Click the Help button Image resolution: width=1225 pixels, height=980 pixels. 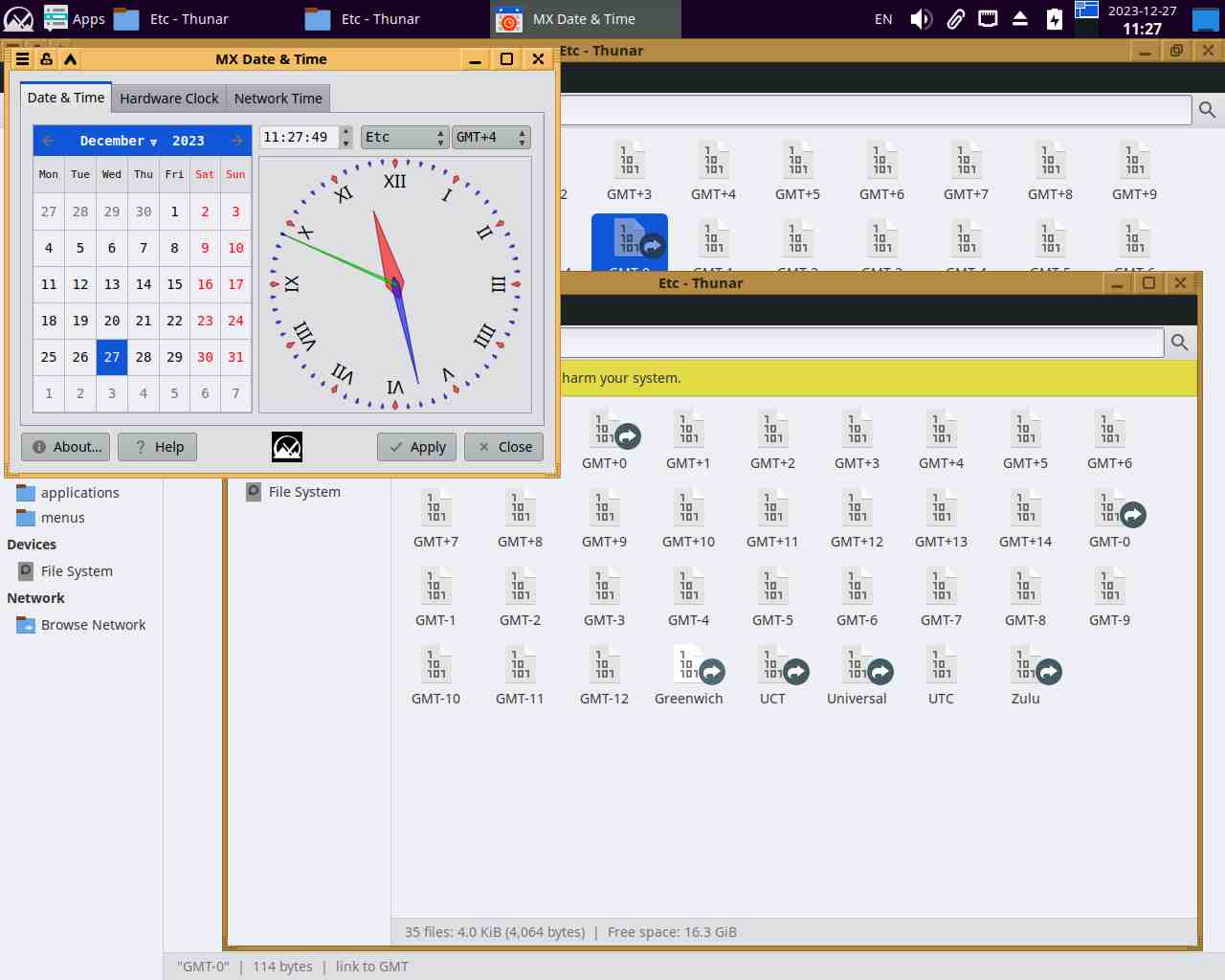(x=158, y=447)
